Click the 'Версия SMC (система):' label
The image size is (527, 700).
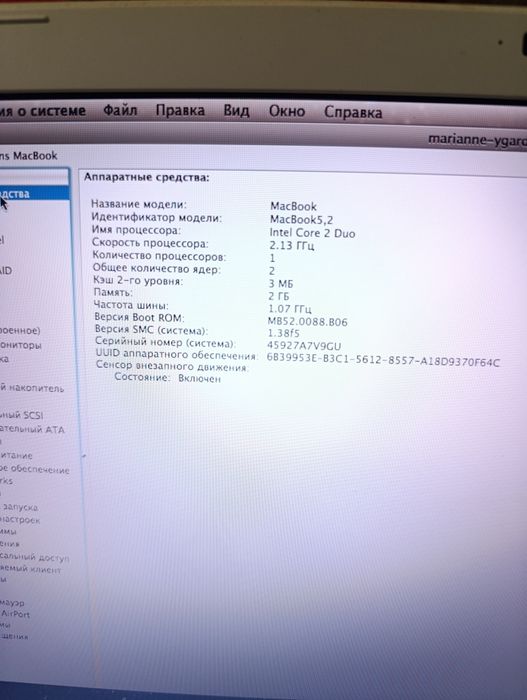(151, 330)
